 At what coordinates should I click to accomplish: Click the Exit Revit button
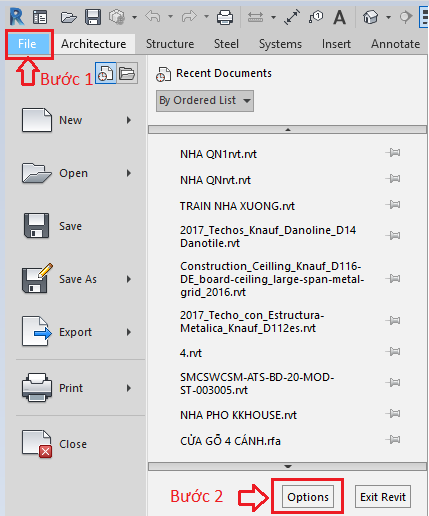[x=383, y=497]
